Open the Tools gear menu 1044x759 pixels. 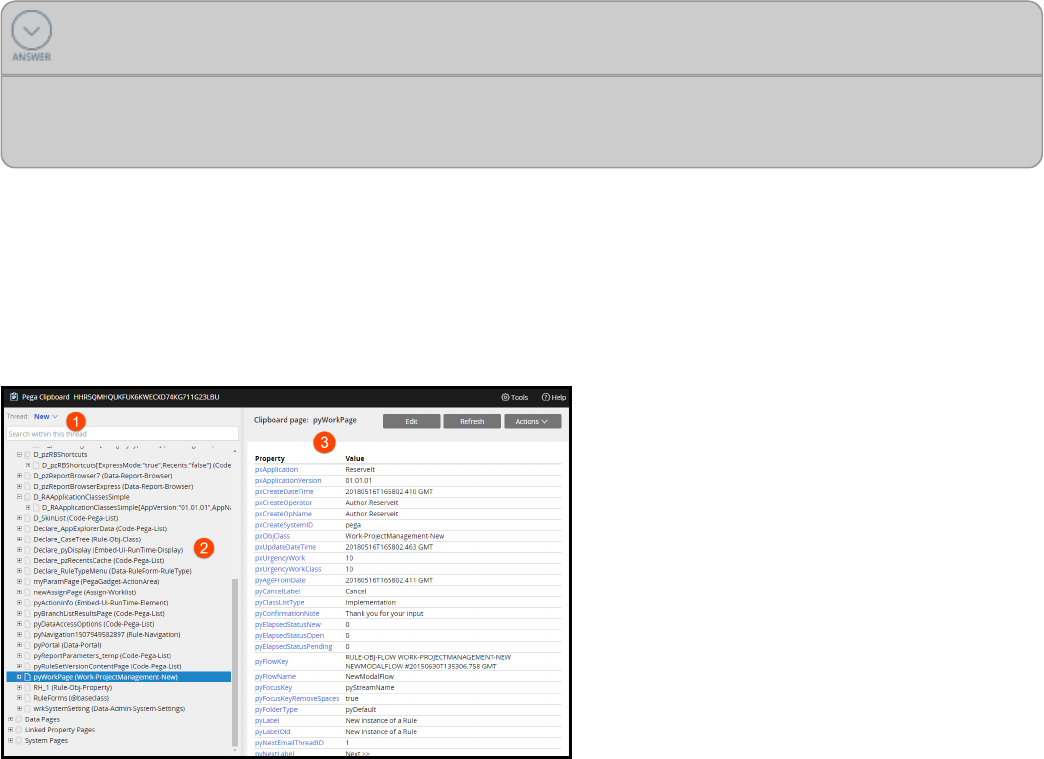pyautogui.click(x=515, y=397)
